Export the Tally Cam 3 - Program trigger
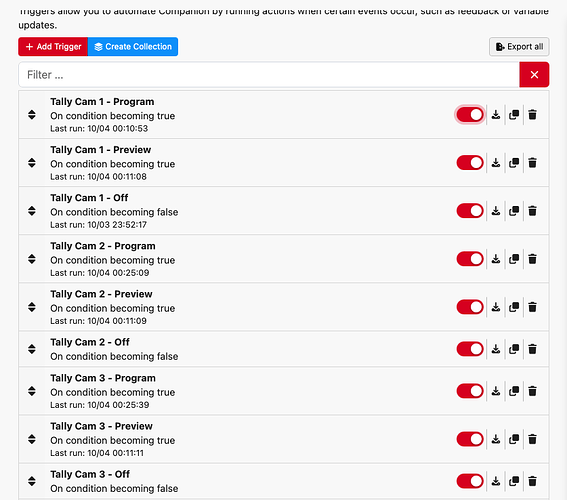Image resolution: width=567 pixels, height=500 pixels. 496,391
